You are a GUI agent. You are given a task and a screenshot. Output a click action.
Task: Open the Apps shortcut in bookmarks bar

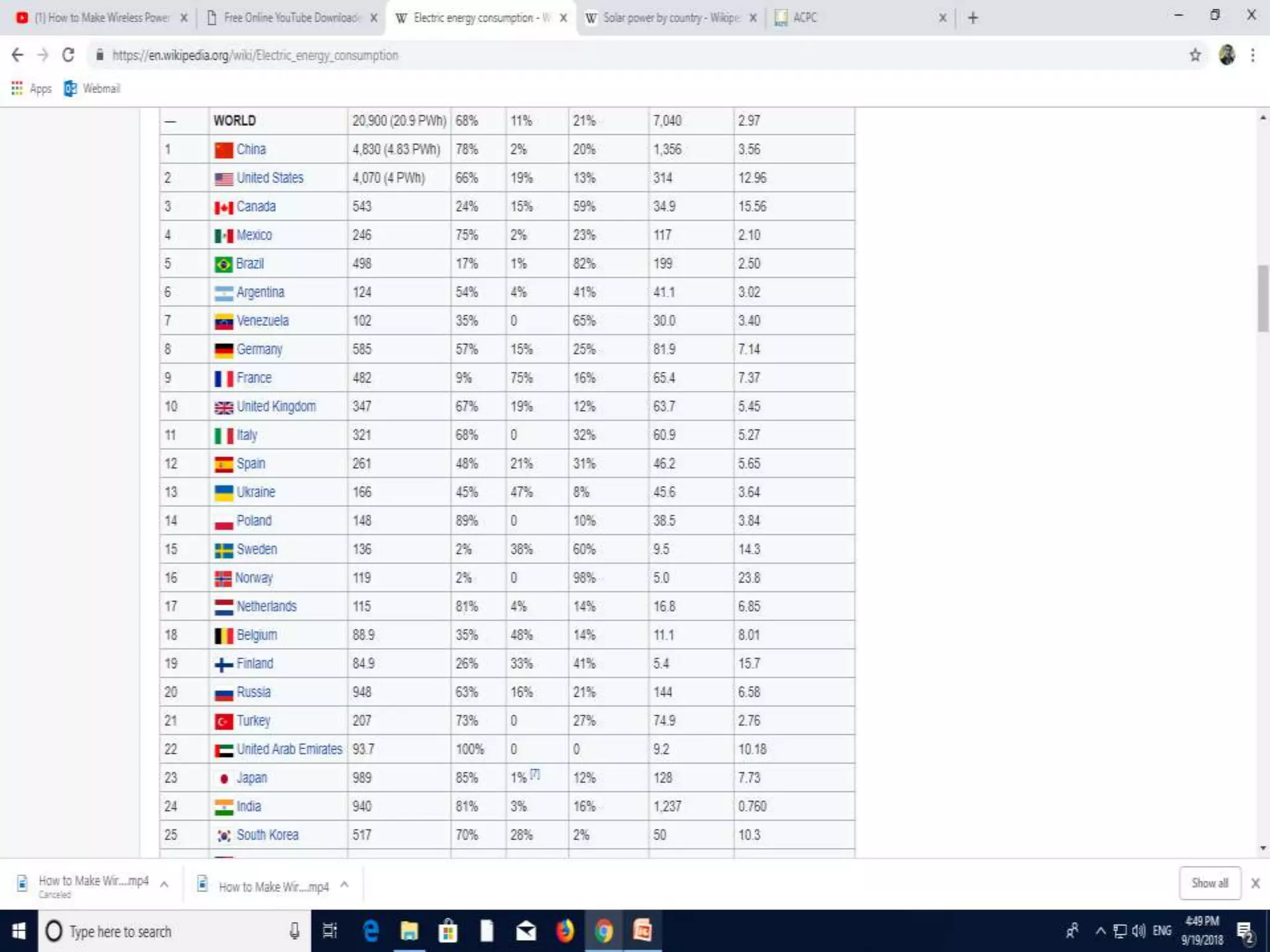(x=31, y=89)
